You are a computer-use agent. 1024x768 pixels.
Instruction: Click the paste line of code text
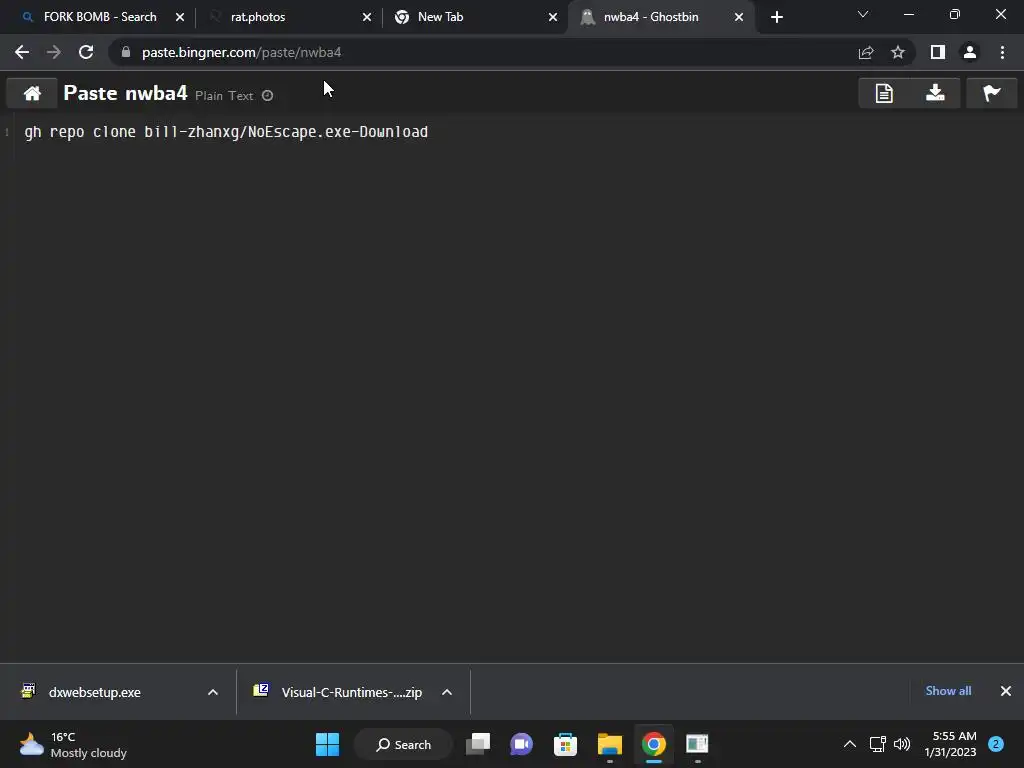click(226, 132)
